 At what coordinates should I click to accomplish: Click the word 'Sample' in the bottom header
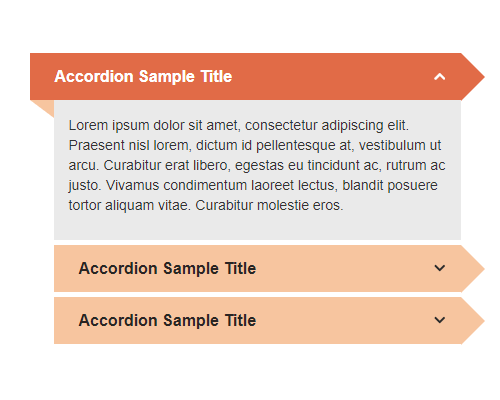click(191, 321)
